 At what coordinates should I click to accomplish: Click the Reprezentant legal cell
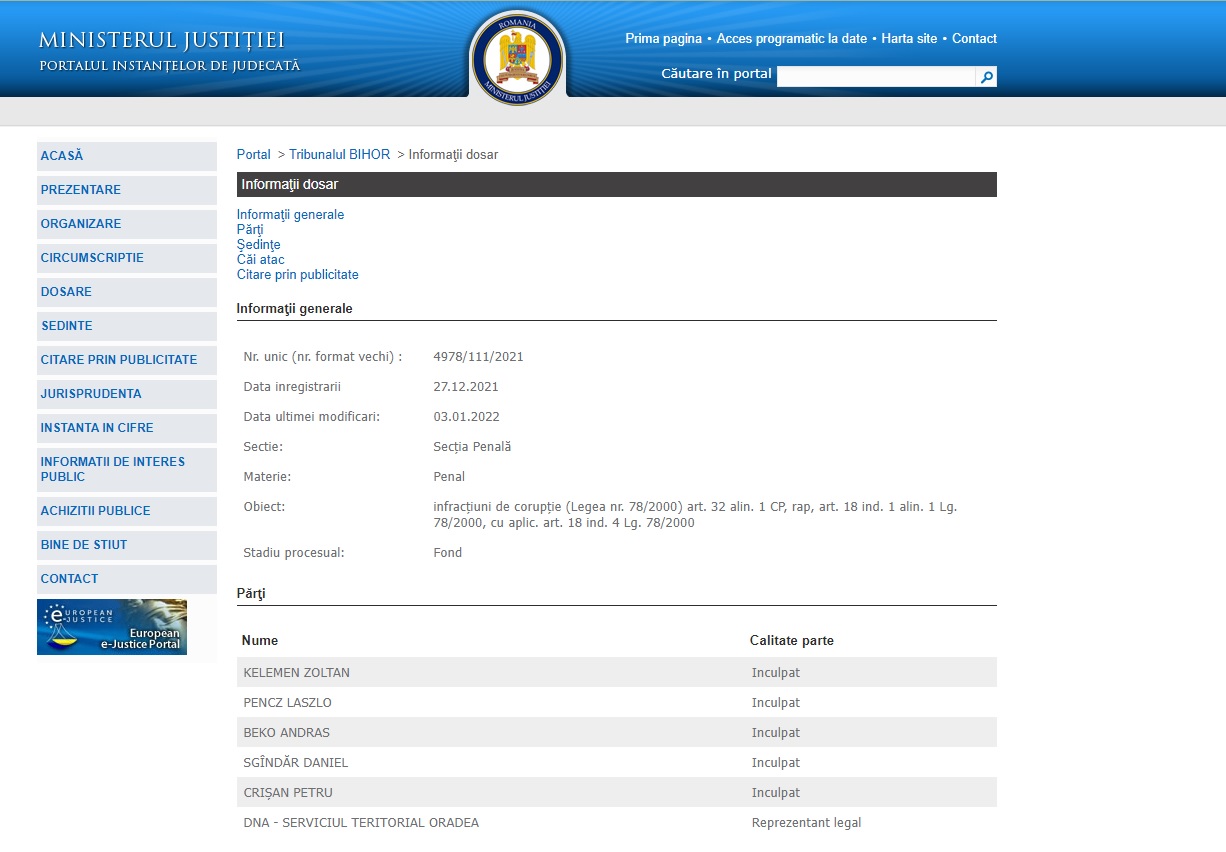pos(807,823)
